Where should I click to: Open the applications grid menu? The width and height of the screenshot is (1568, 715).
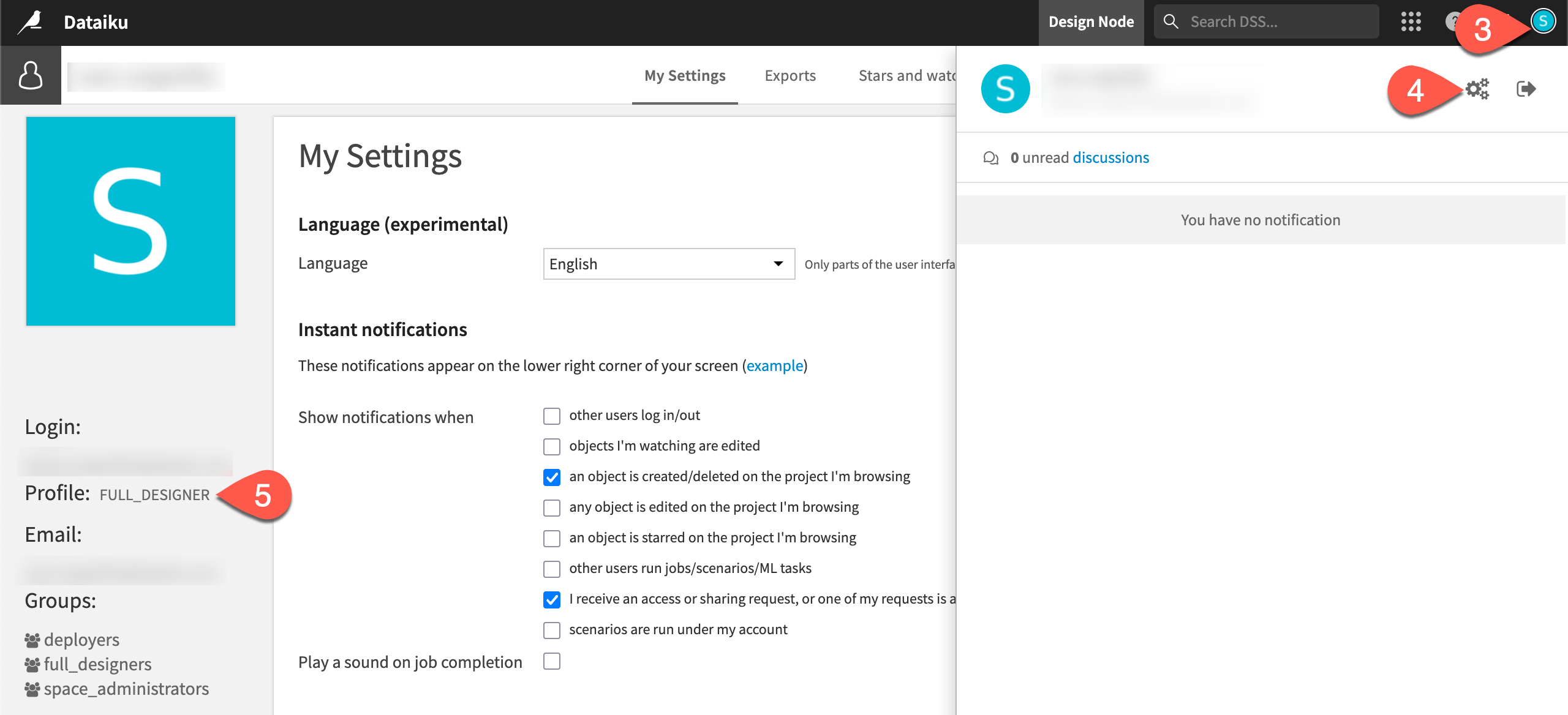pyautogui.click(x=1411, y=22)
